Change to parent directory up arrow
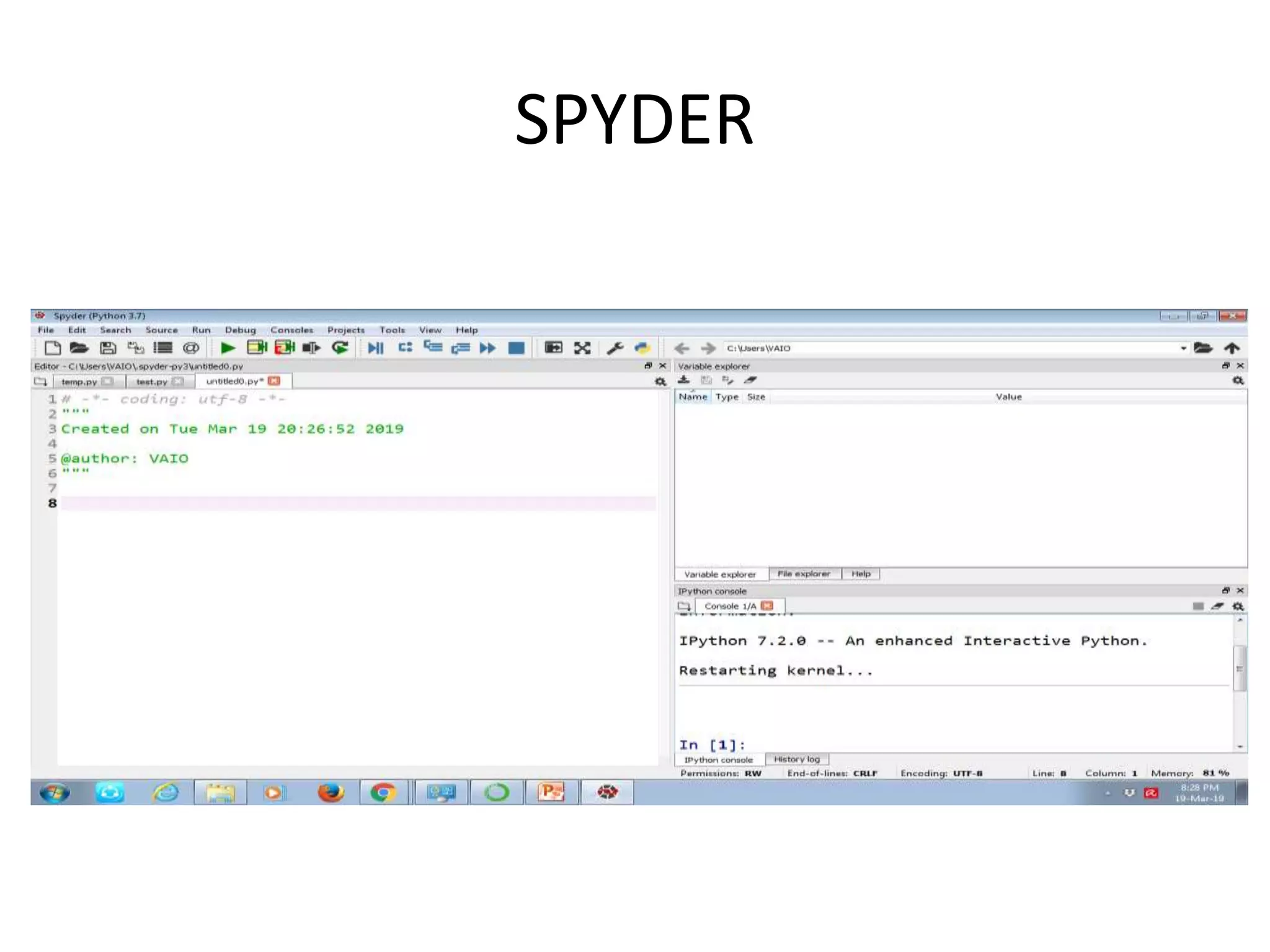1270x952 pixels. (x=1232, y=348)
